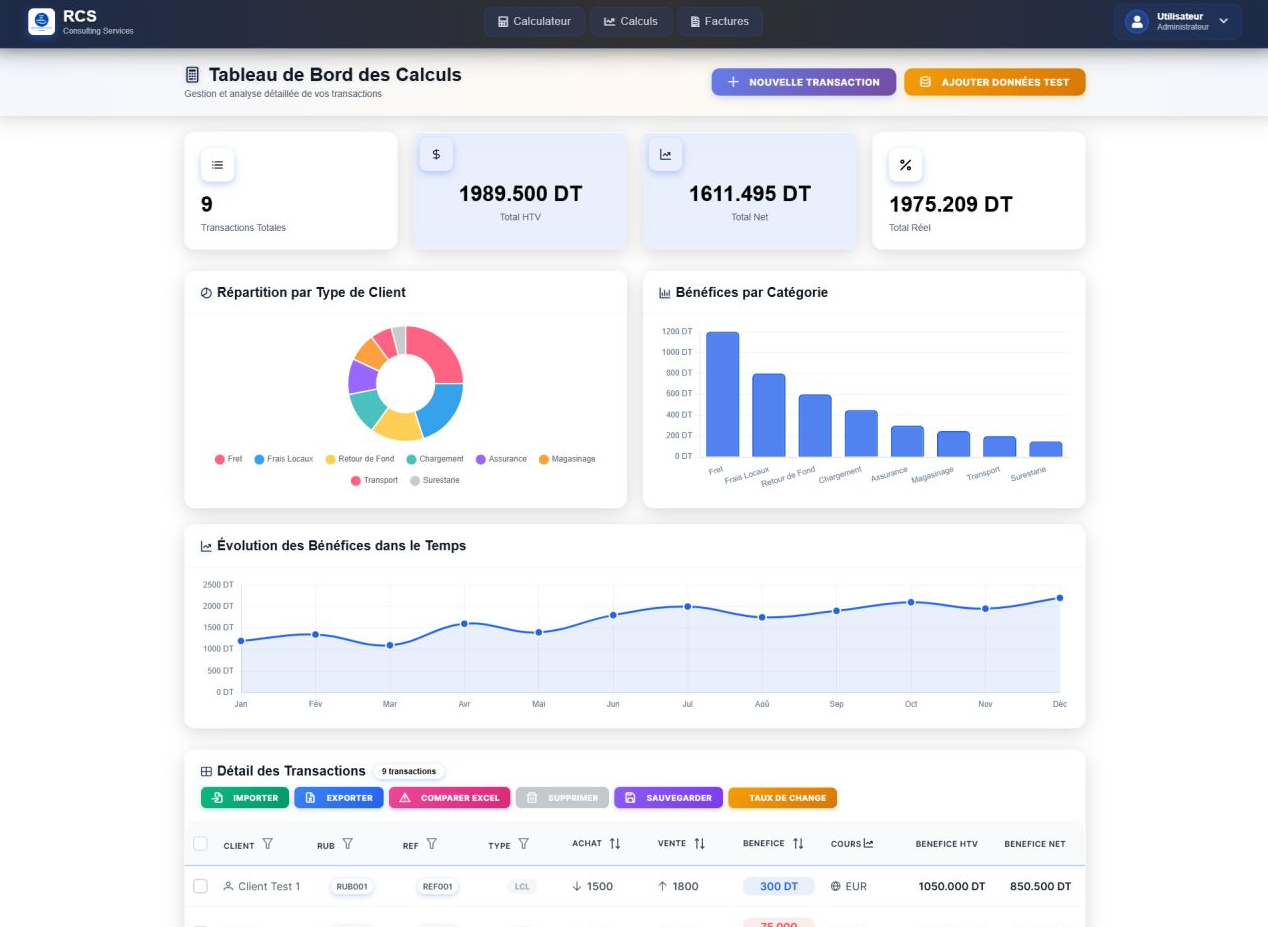Filter transactions by RUB column
This screenshot has height=927, width=1268.
[348, 844]
